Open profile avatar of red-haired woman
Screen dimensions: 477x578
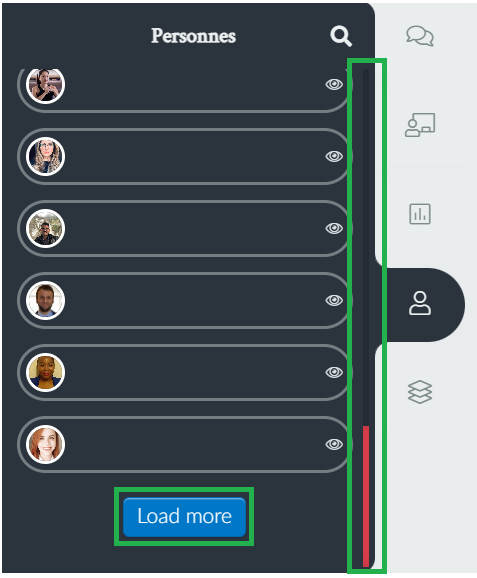pos(45,444)
